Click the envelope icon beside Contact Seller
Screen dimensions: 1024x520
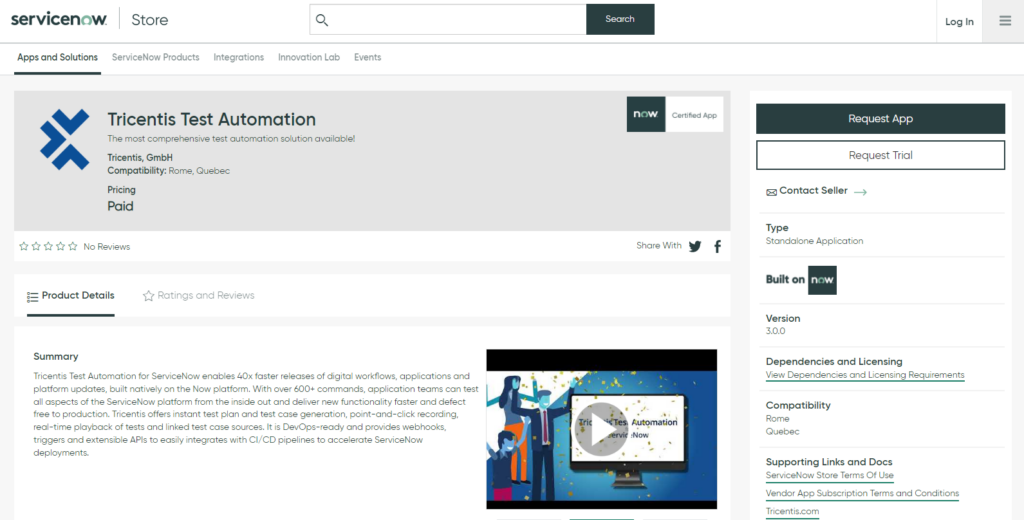coord(771,192)
